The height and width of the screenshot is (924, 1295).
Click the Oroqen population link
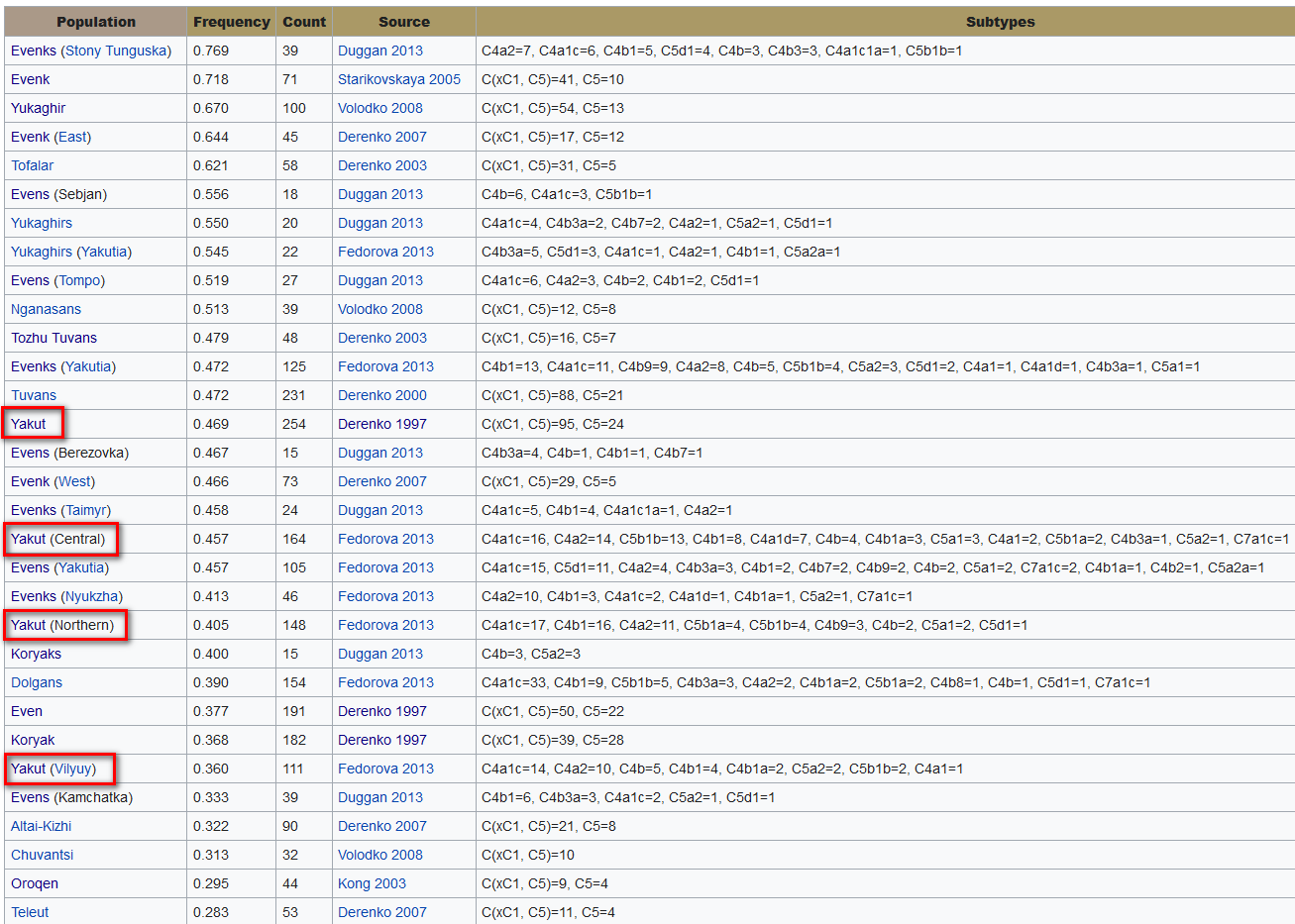tap(35, 883)
